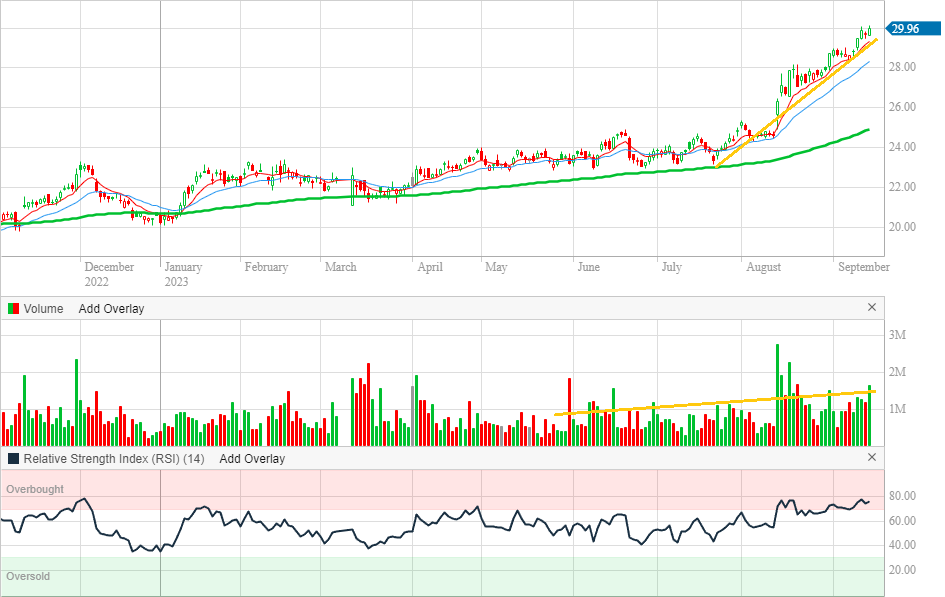945x597 pixels.
Task: Open Add Overlay for the Volume panel
Action: [x=111, y=309]
